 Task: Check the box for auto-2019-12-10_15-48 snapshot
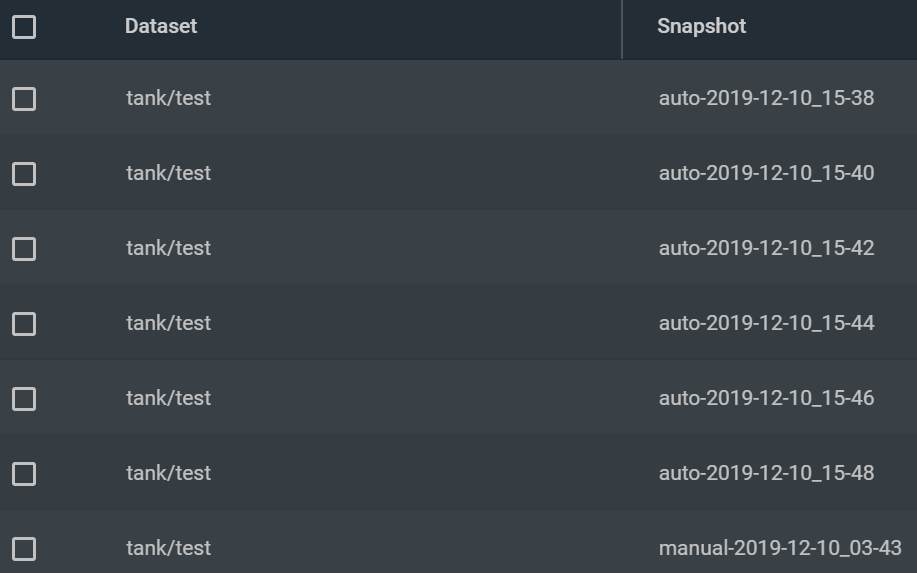point(24,474)
